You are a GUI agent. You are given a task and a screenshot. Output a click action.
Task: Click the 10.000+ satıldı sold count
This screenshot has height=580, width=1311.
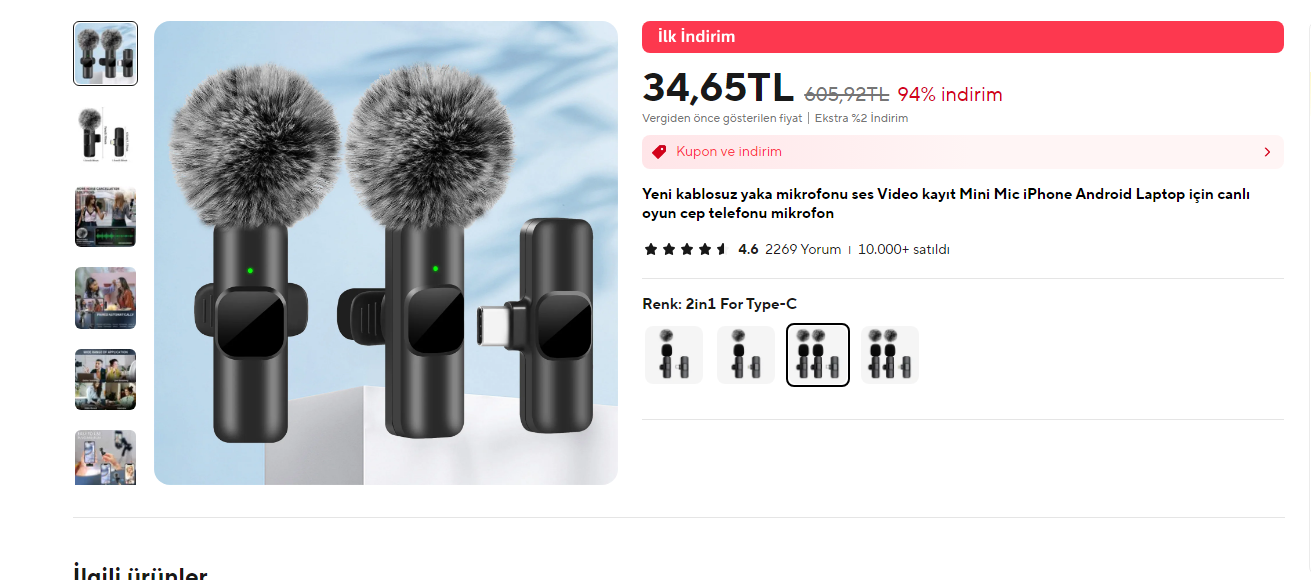click(x=904, y=249)
